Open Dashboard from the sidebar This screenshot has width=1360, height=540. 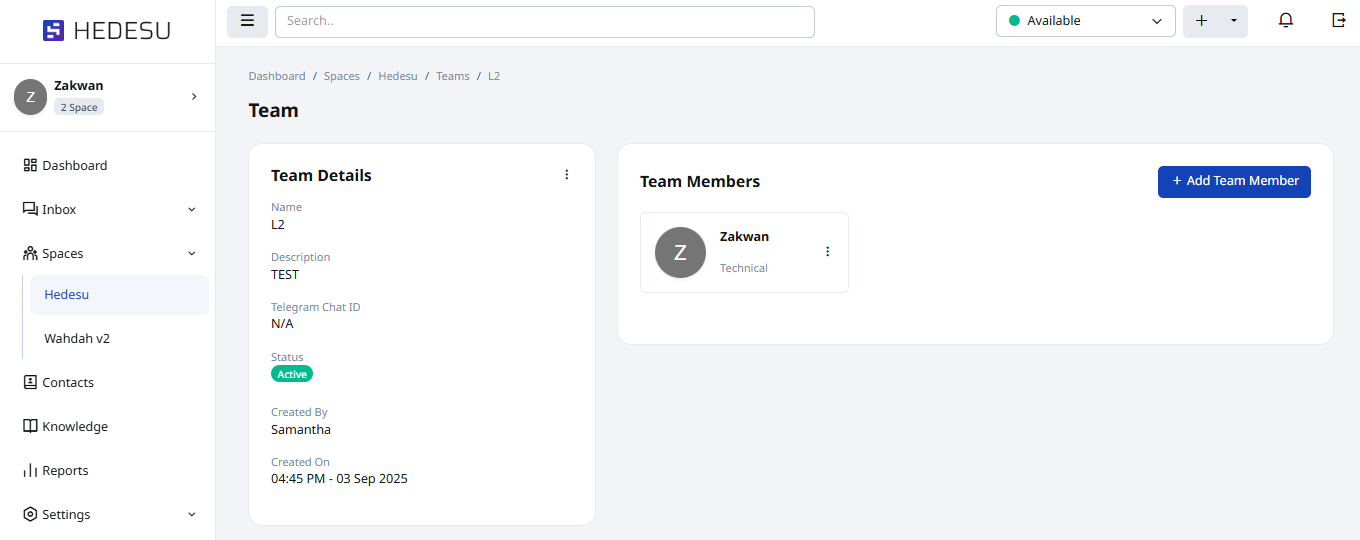[x=74, y=166]
